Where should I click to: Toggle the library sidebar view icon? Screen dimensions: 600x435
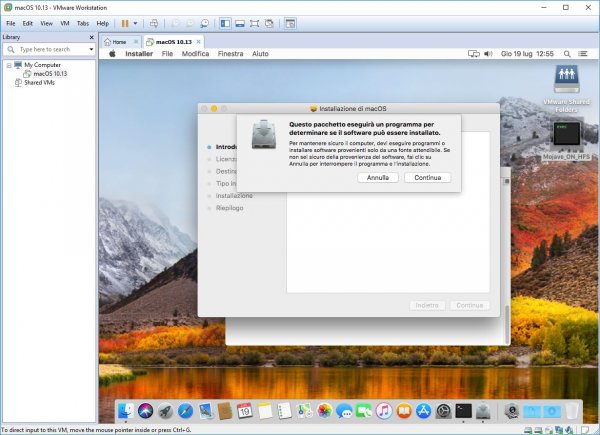[225, 23]
